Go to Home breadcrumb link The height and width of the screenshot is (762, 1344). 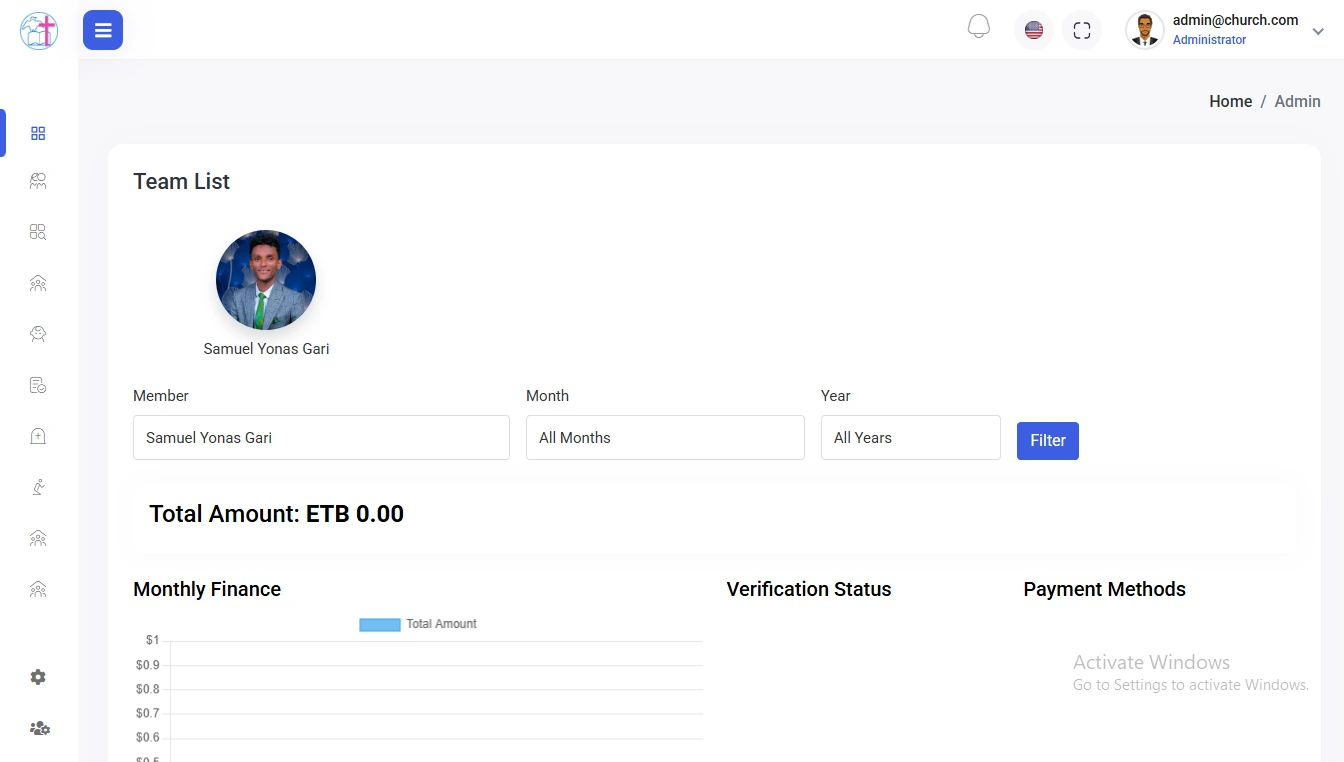coord(1230,102)
